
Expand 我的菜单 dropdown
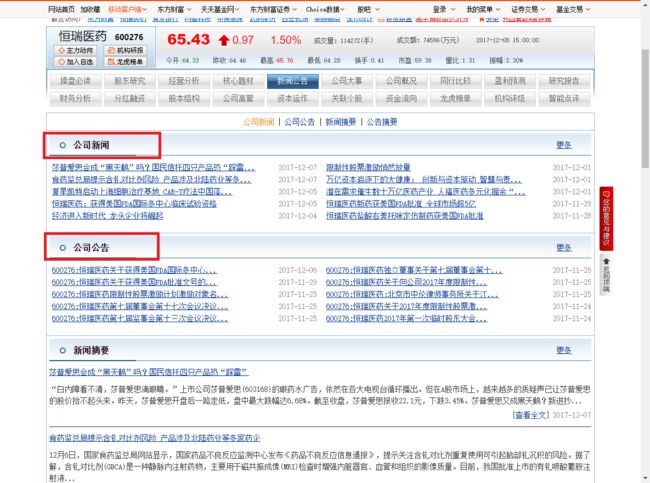(x=483, y=9)
